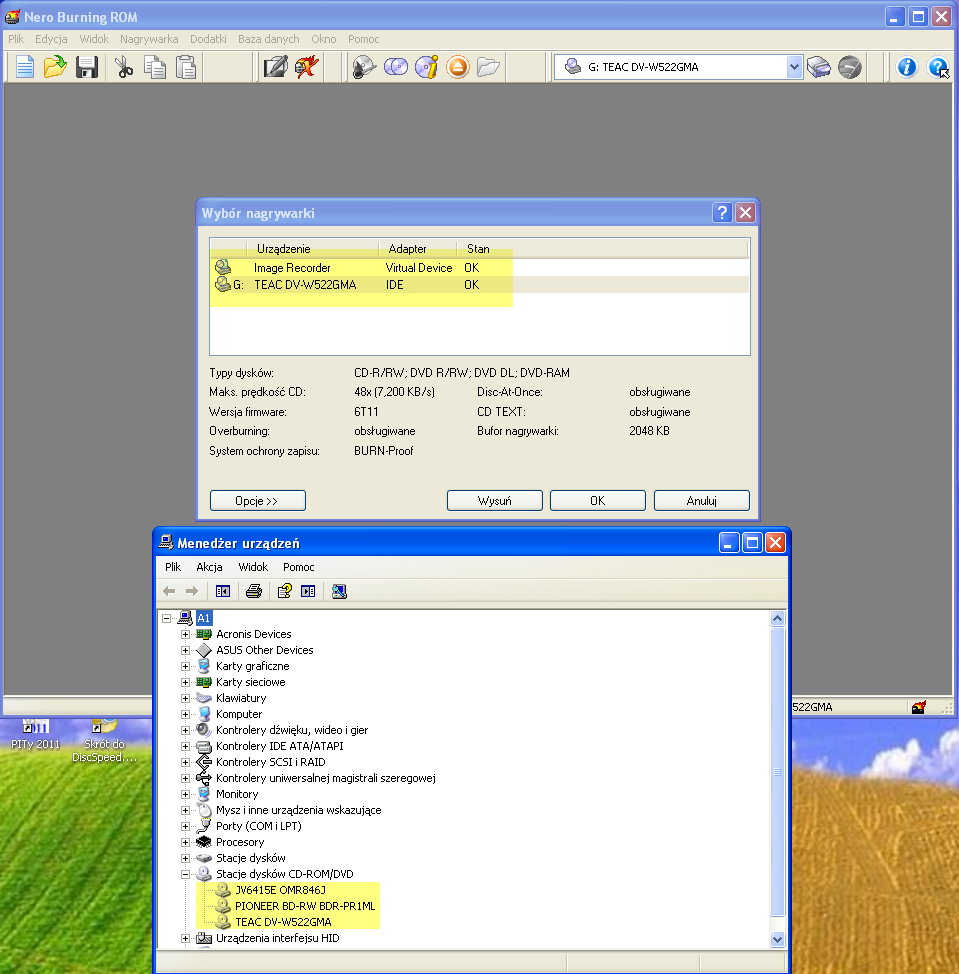Click the file browser folder icon

pyautogui.click(x=488, y=67)
